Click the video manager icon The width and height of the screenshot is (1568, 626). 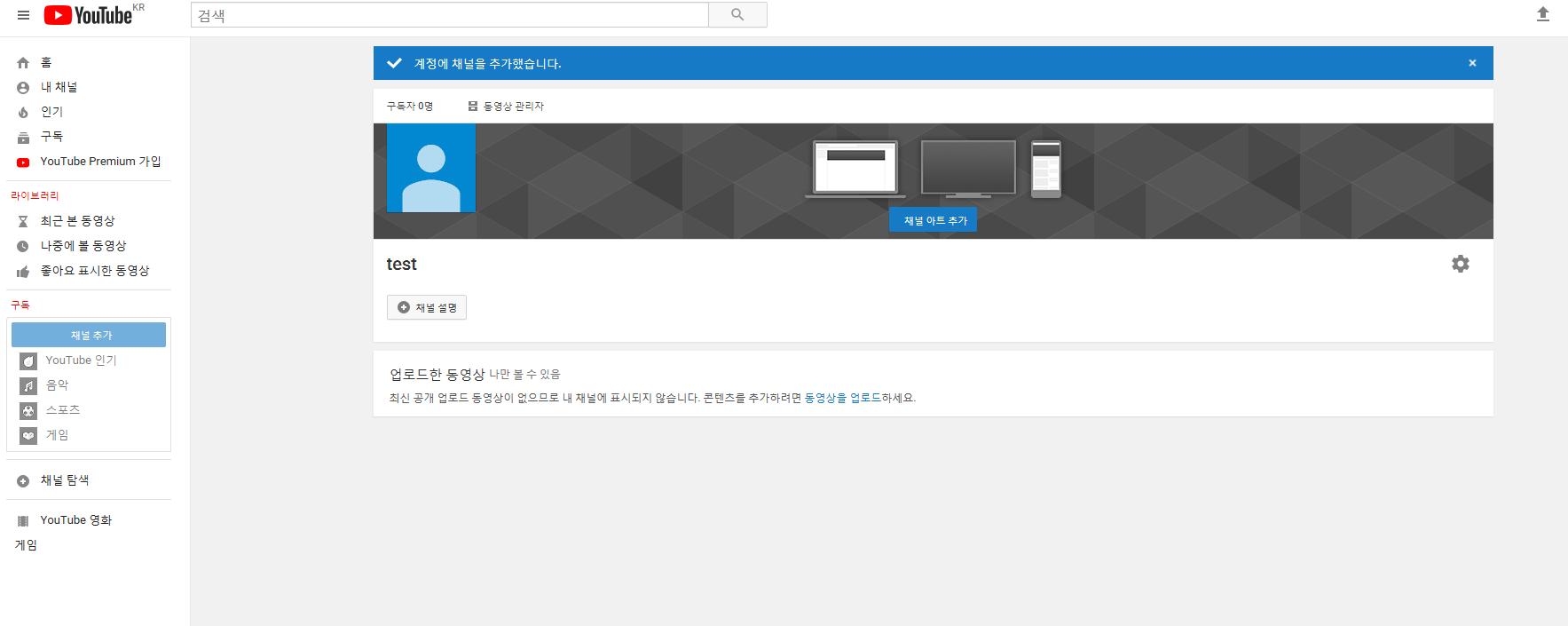pyautogui.click(x=473, y=106)
